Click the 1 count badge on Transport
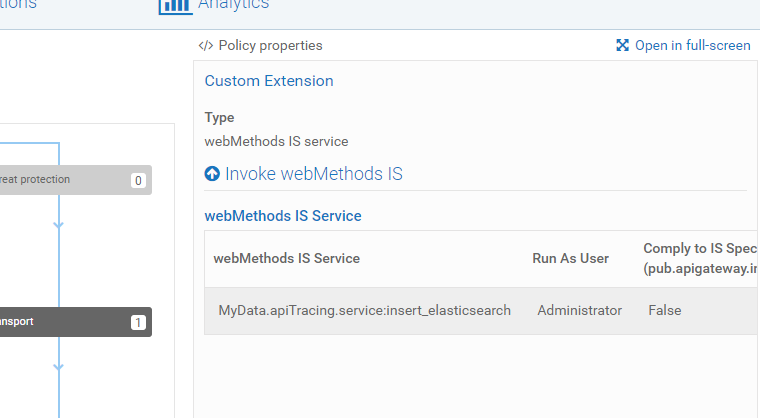The height and width of the screenshot is (418, 760). pos(138,323)
